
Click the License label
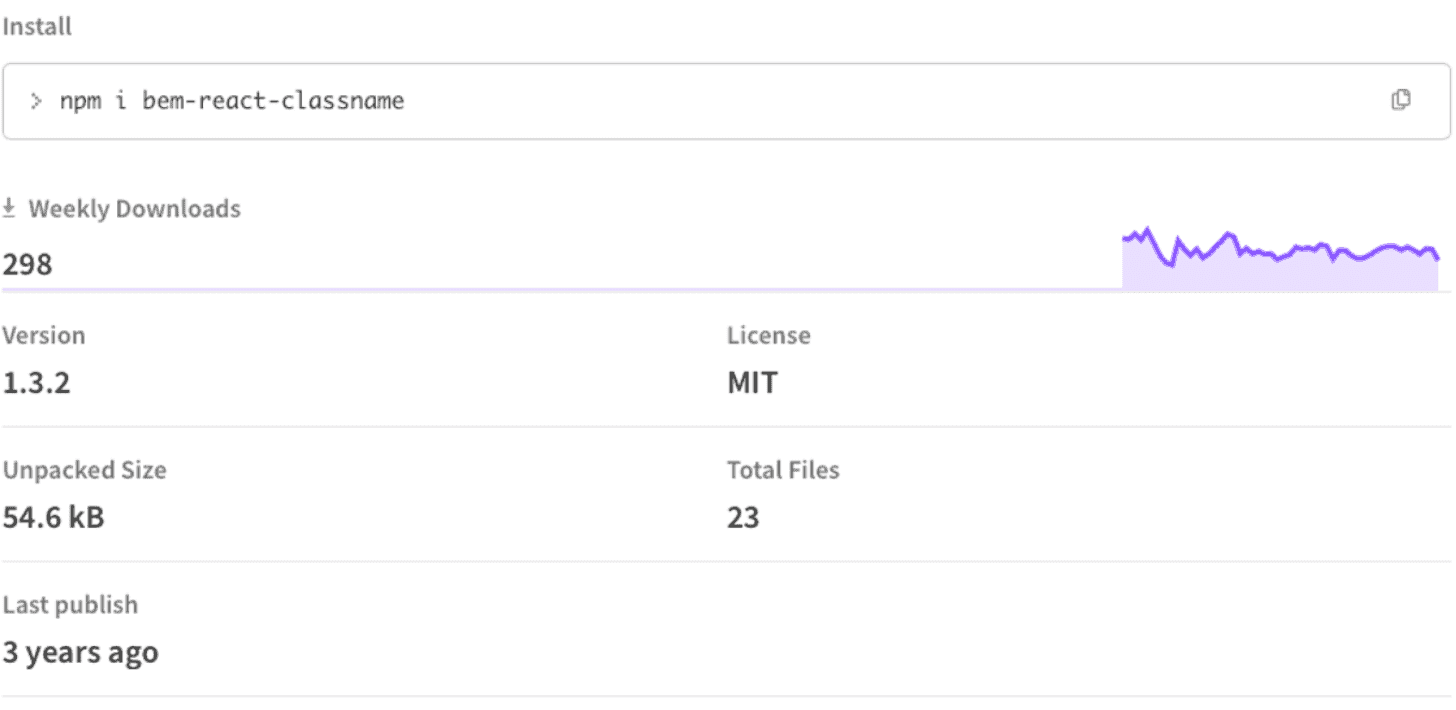768,336
